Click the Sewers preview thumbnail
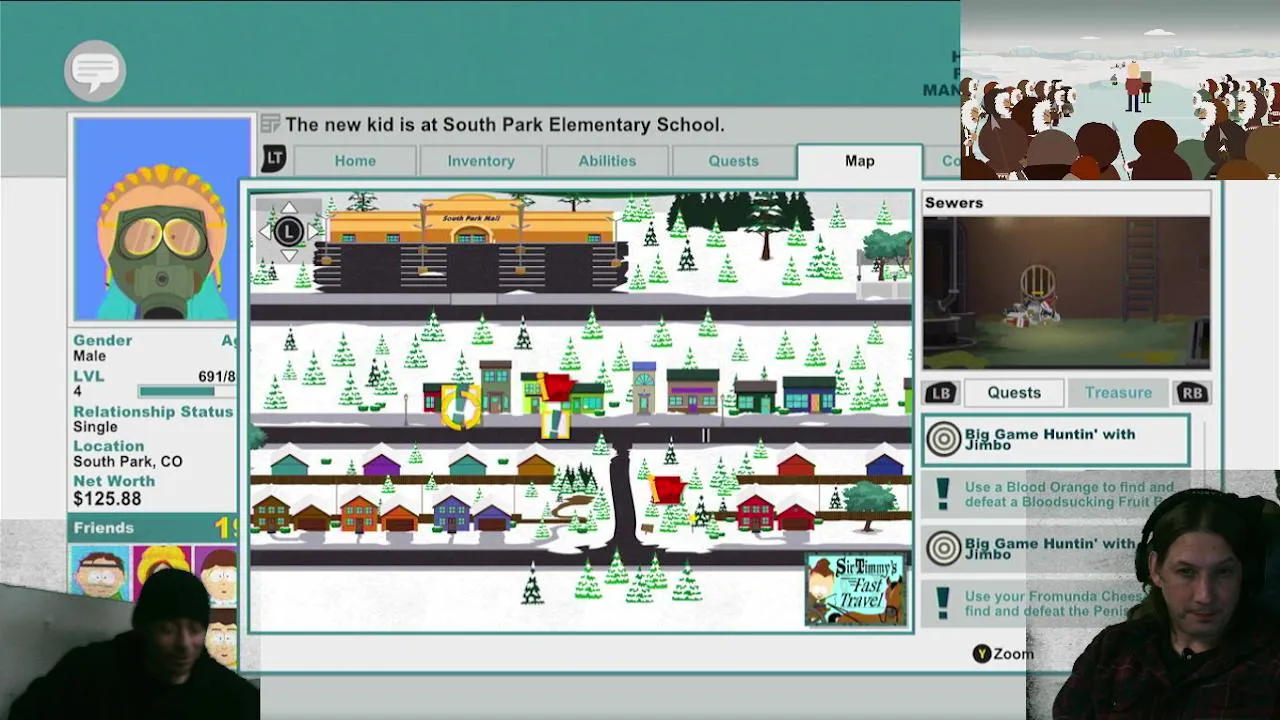 point(1066,293)
